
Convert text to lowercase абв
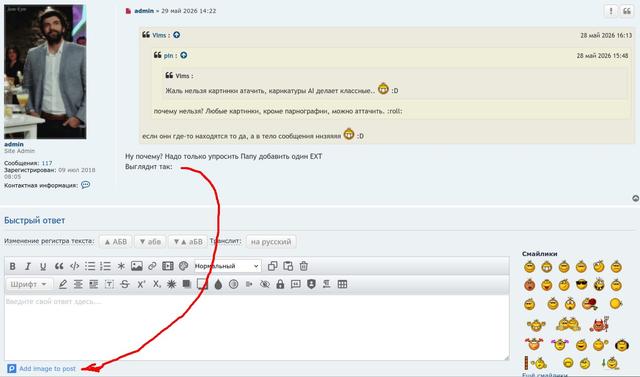point(150,242)
